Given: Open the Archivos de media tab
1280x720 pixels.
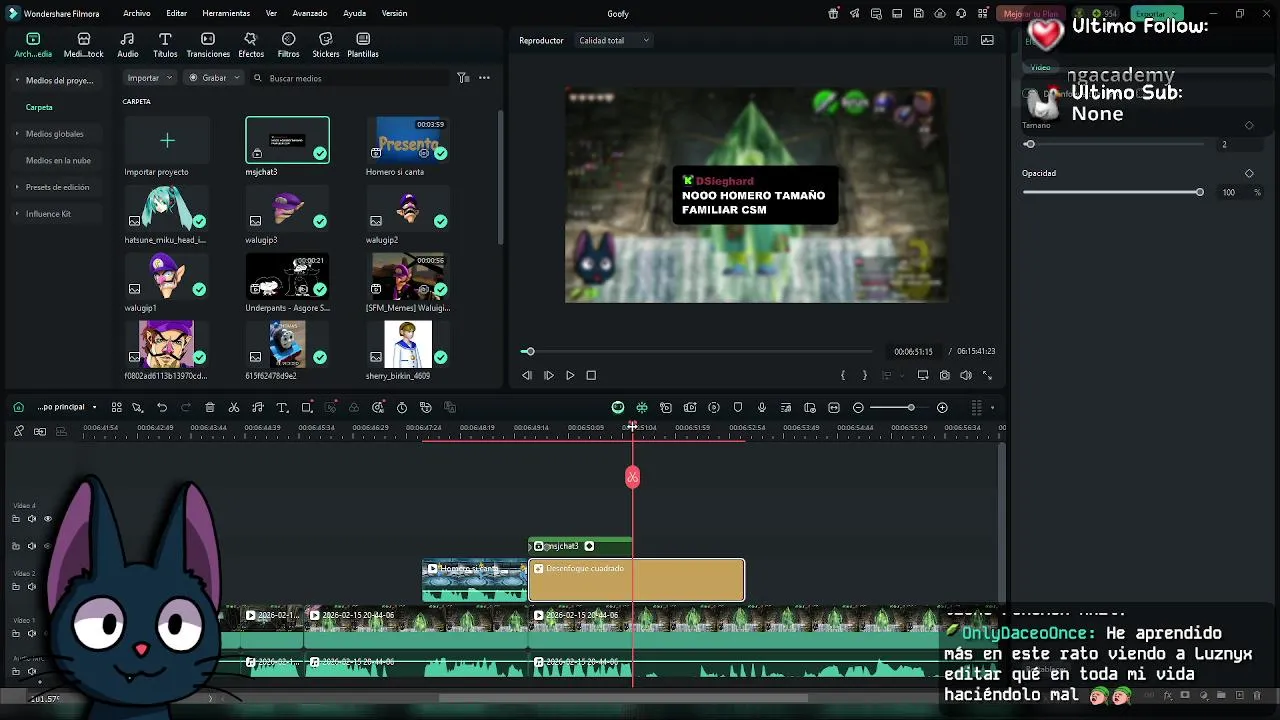Looking at the screenshot, I should [x=33, y=45].
